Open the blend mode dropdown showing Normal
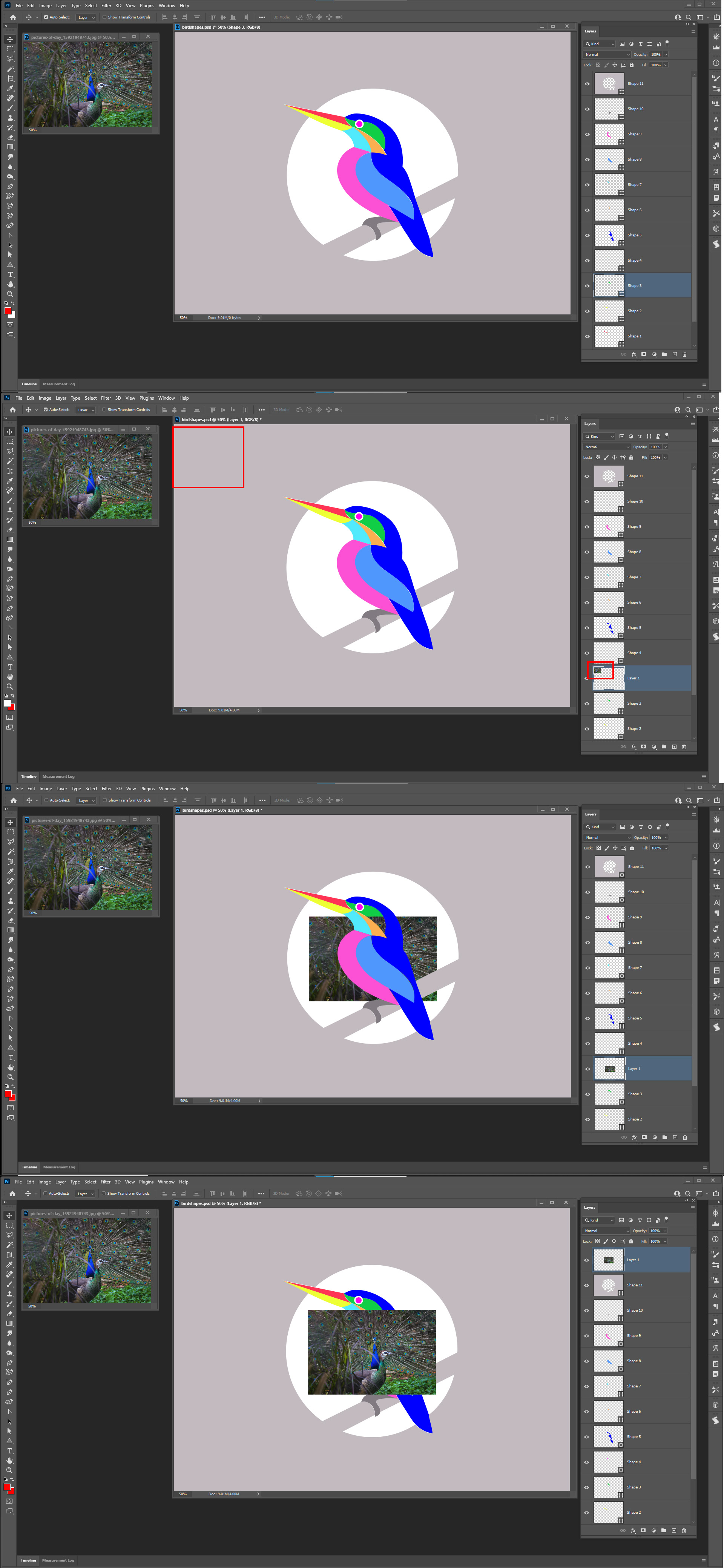724x1568 pixels. [x=607, y=54]
